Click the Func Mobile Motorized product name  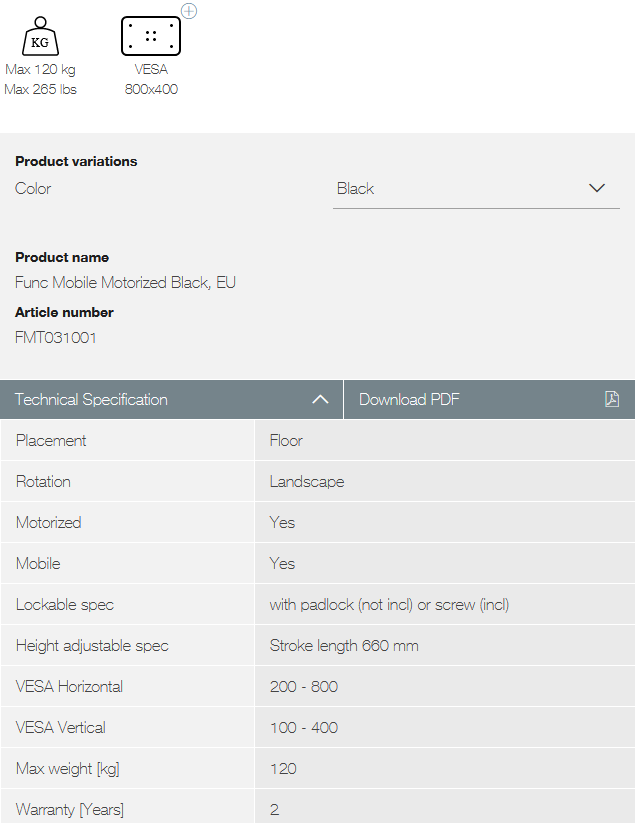tap(125, 282)
